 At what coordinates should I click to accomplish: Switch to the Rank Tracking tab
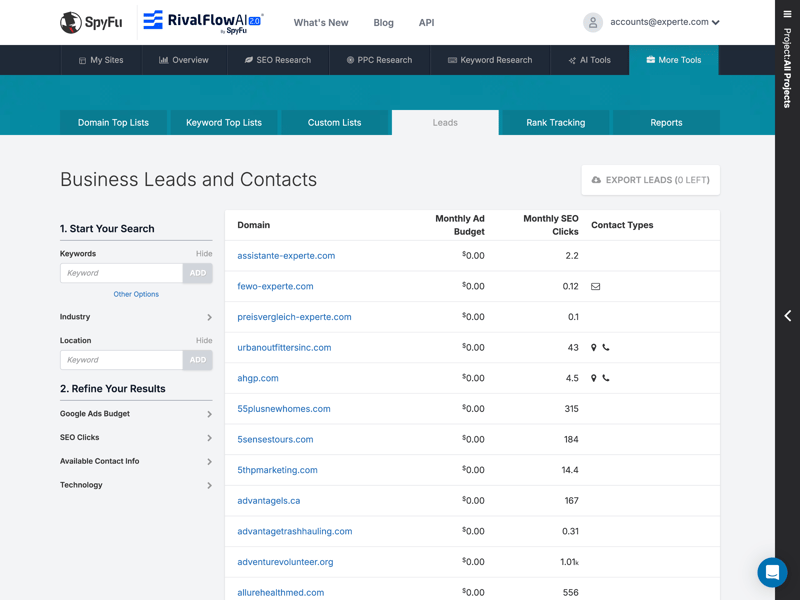coord(555,123)
